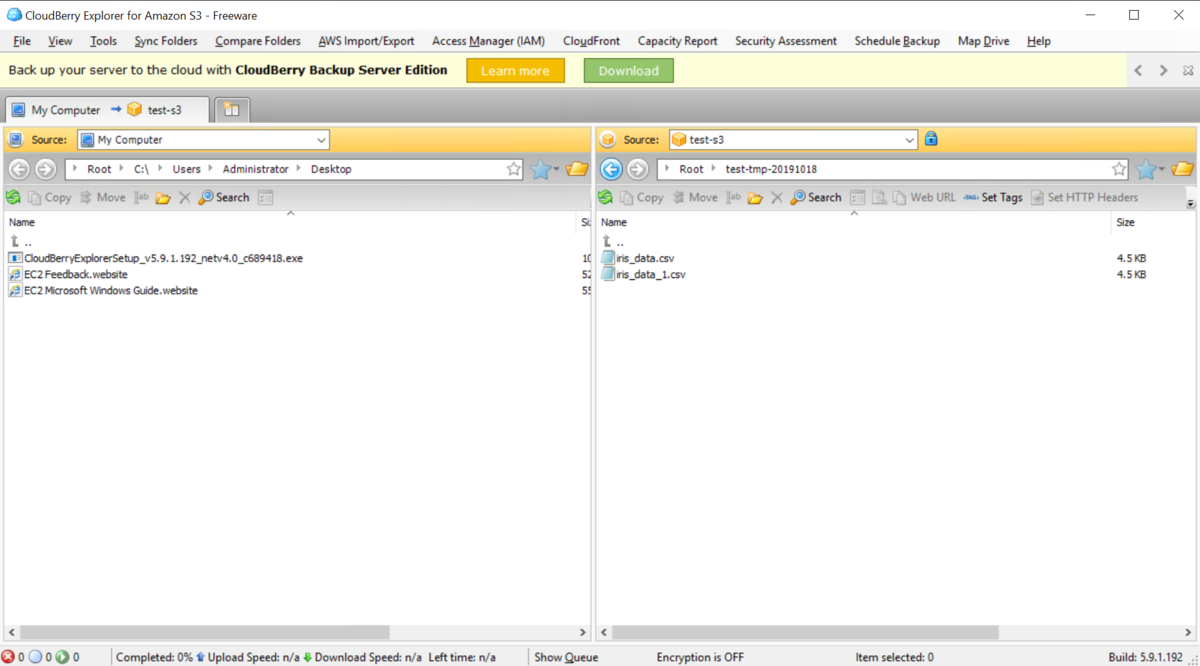Click Move in the left pane toolbar
The image size is (1200, 666).
tap(103, 198)
